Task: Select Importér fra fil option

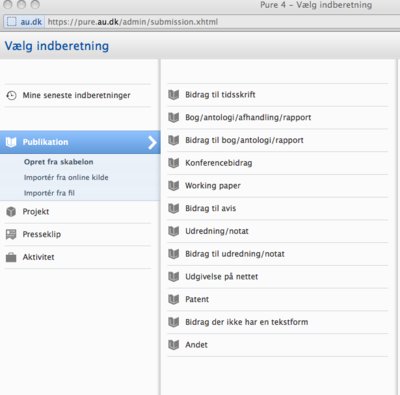Action: 49,193
